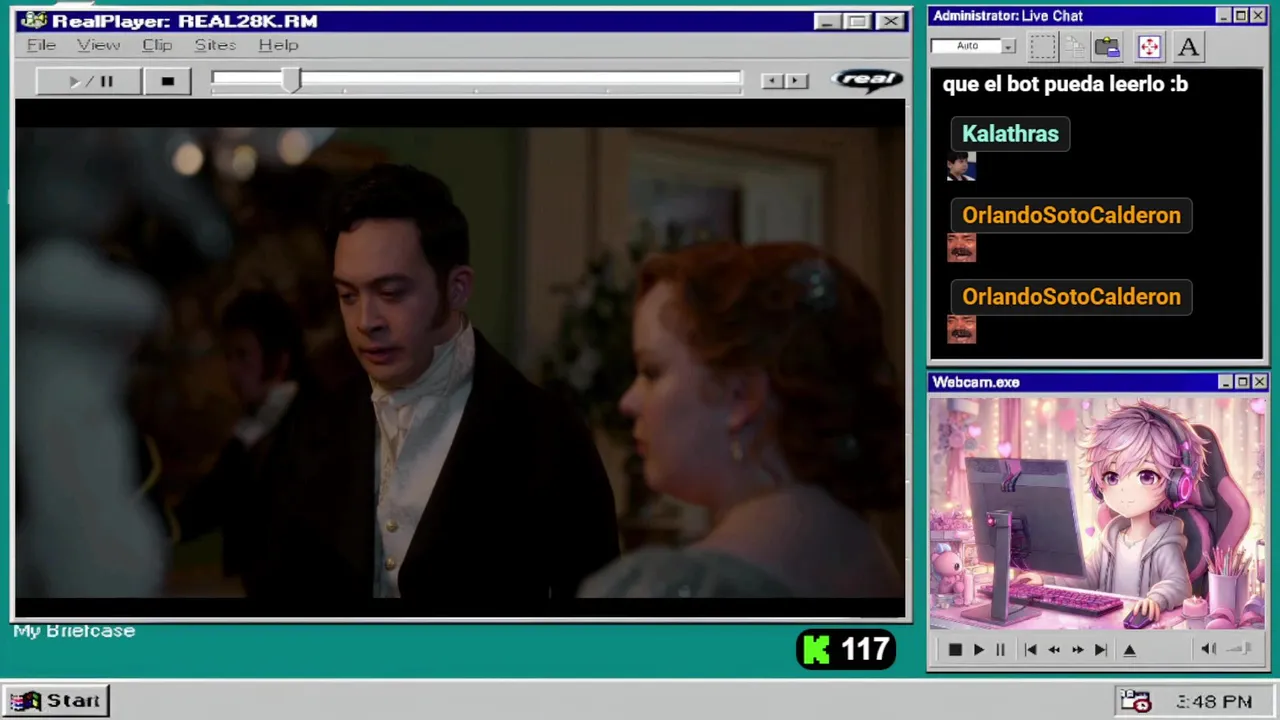Skip to next track in Webcam.exe
The height and width of the screenshot is (720, 1280).
[1100, 650]
